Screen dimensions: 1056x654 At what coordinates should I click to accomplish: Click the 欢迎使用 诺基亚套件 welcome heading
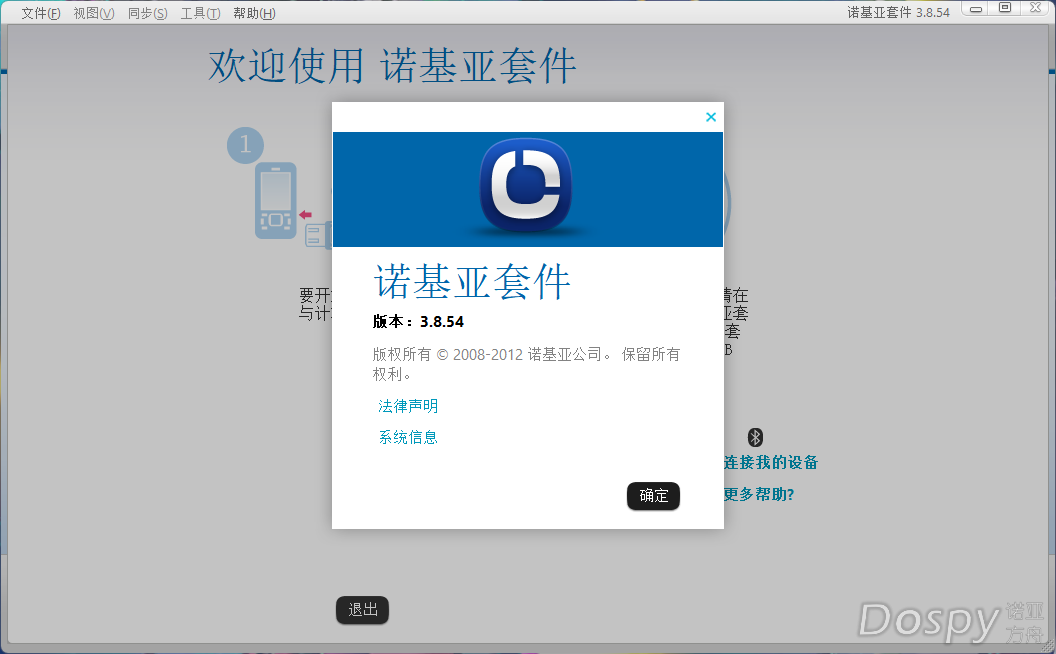pyautogui.click(x=392, y=66)
